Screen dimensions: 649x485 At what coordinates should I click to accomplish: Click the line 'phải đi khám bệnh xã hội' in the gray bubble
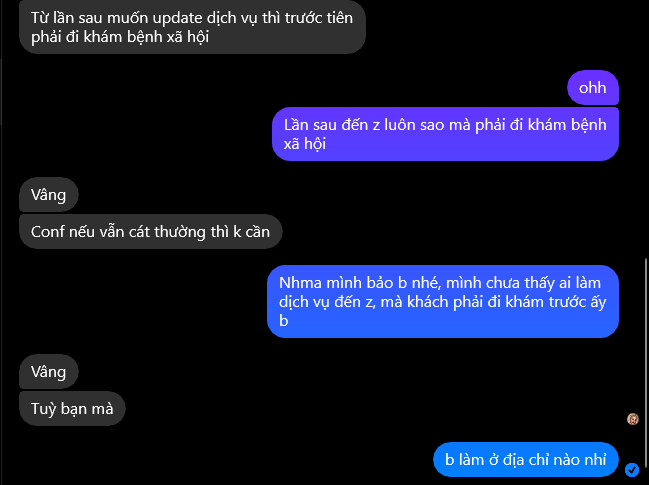[120, 37]
